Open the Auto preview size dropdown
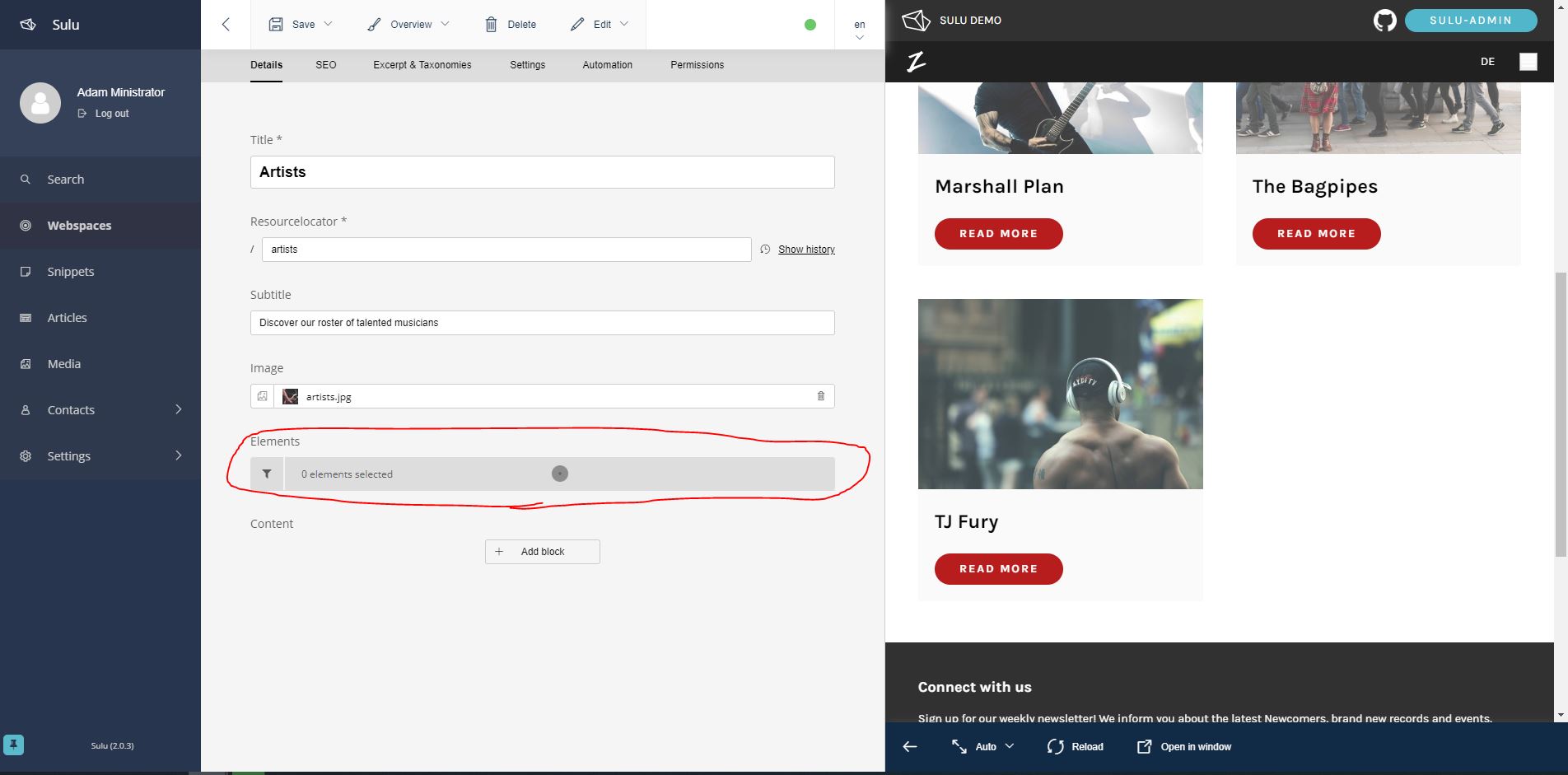Viewport: 1568px width, 775px height. pyautogui.click(x=982, y=747)
